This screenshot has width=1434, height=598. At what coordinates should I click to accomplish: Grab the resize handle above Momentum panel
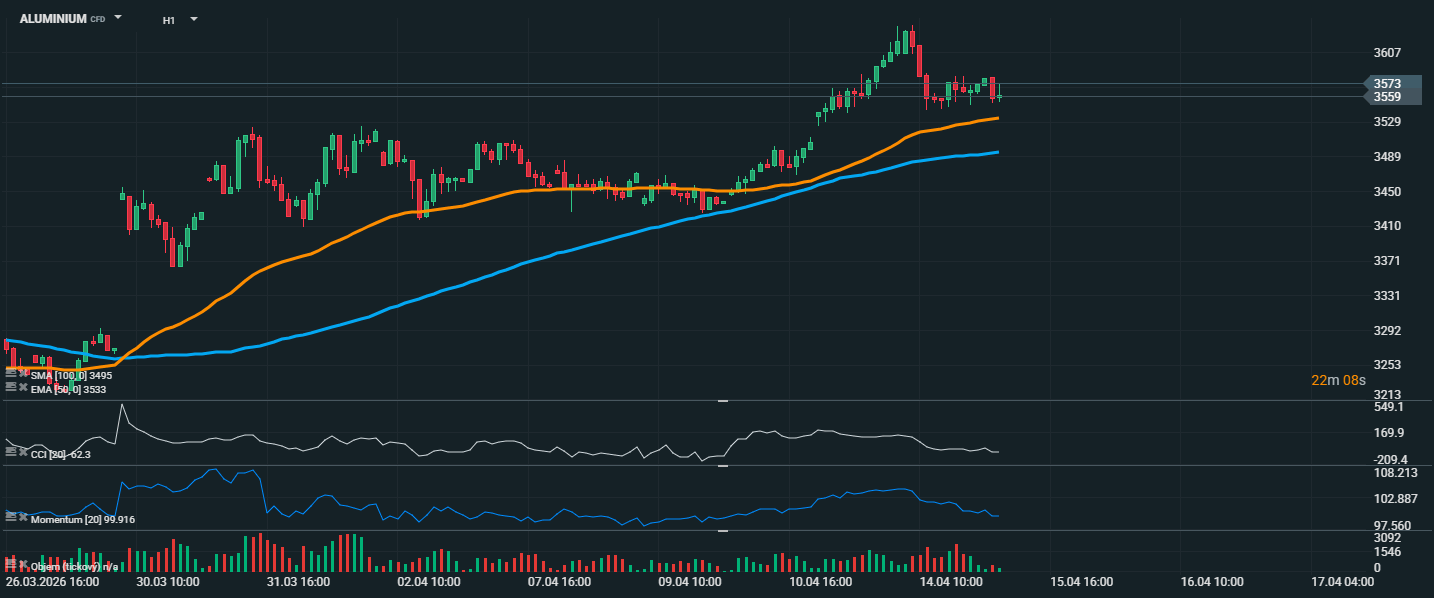(x=723, y=466)
